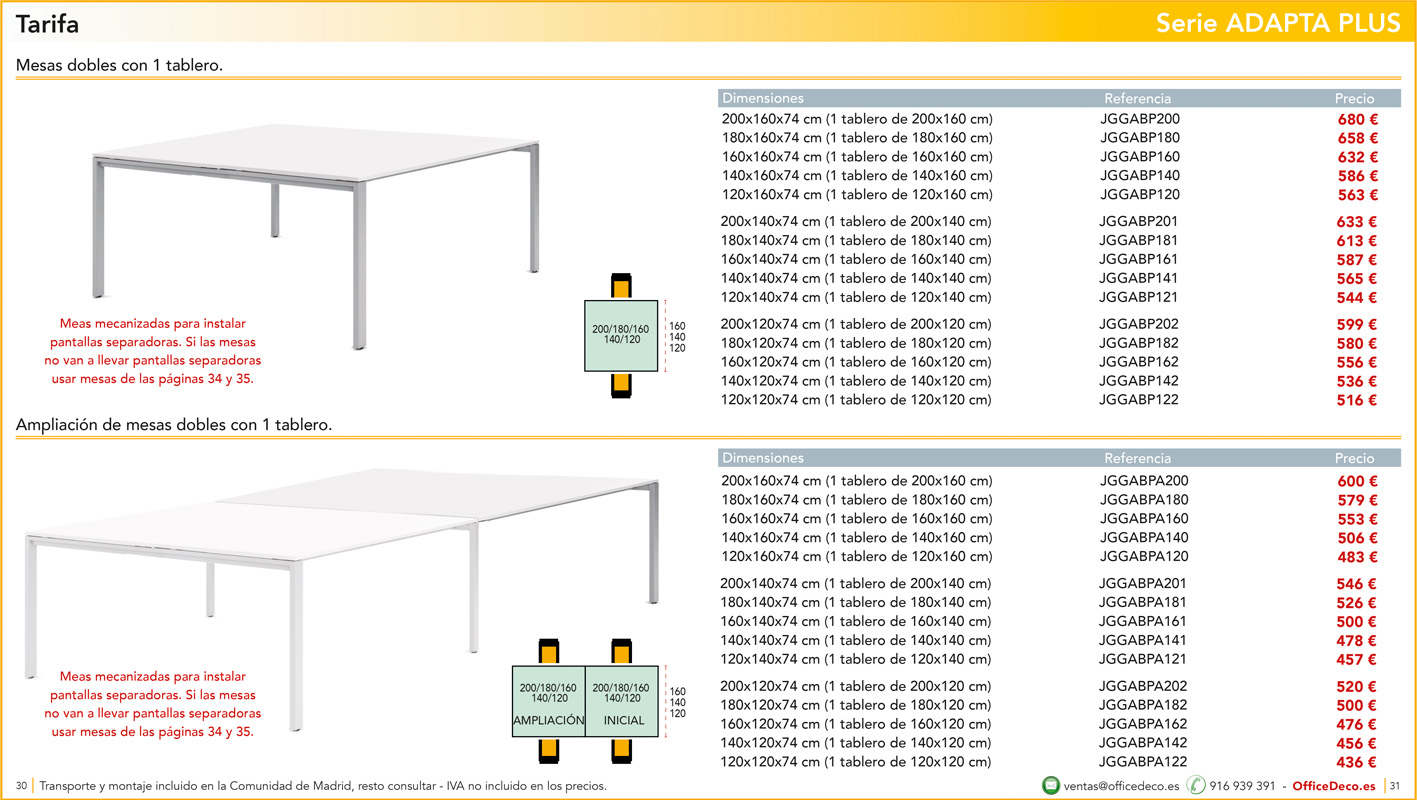Click the AMPLIACIÓN block in layout diagram

[x=548, y=701]
